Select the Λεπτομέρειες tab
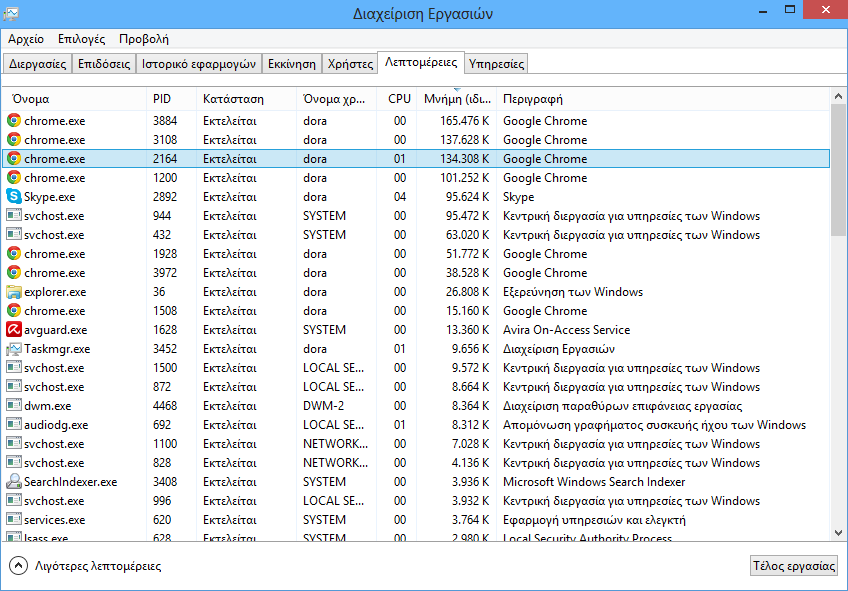The height and width of the screenshot is (591, 848). click(421, 62)
